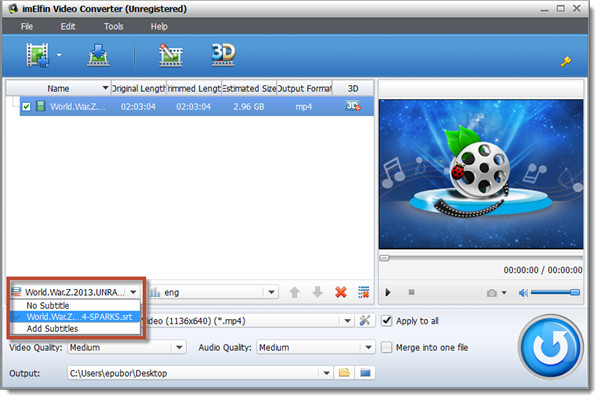Click the Original Length column header
The width and height of the screenshot is (600, 400).
pyautogui.click(x=139, y=88)
